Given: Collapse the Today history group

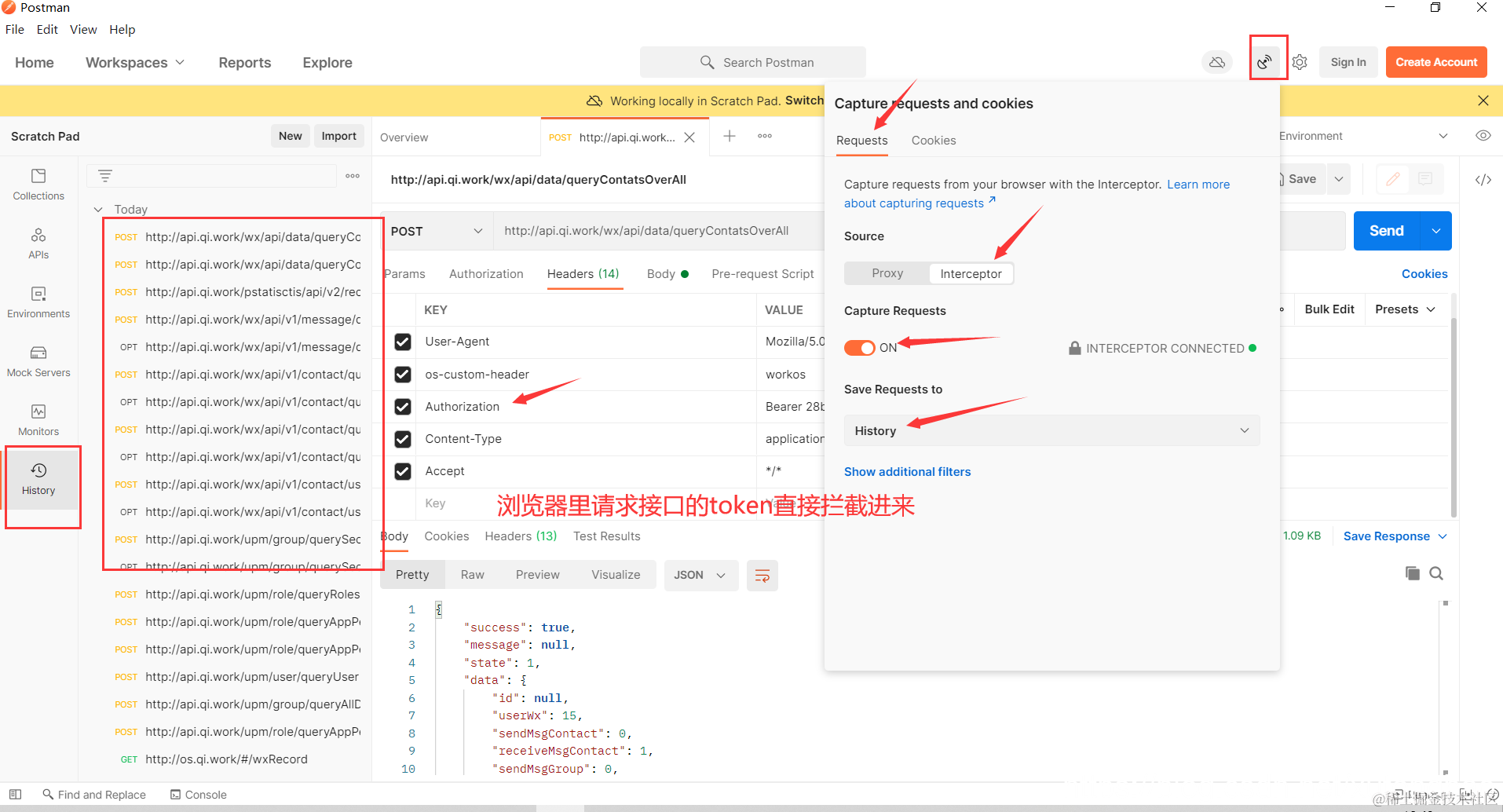Looking at the screenshot, I should pyautogui.click(x=98, y=210).
